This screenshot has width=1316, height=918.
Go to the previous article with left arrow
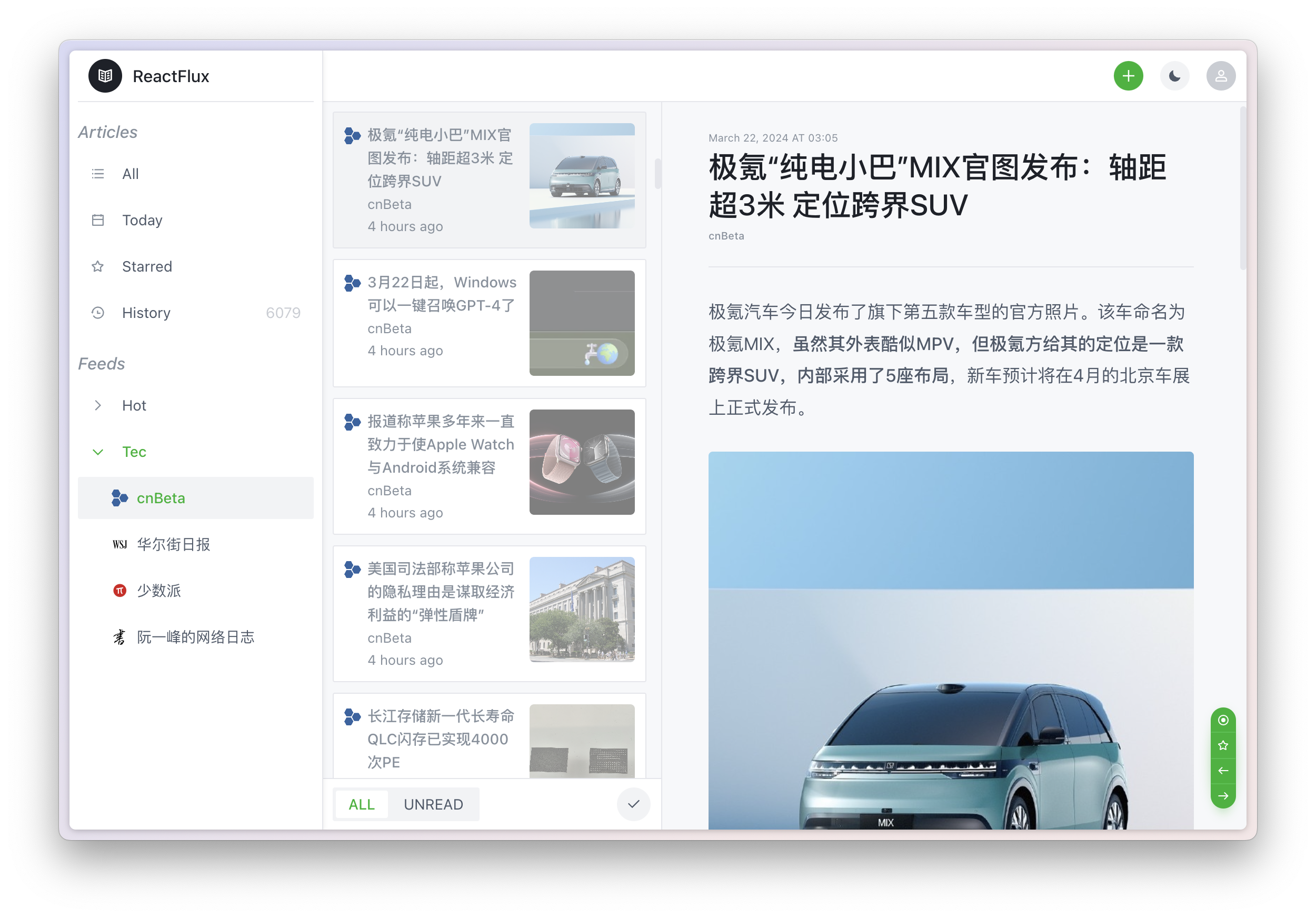[x=1223, y=770]
